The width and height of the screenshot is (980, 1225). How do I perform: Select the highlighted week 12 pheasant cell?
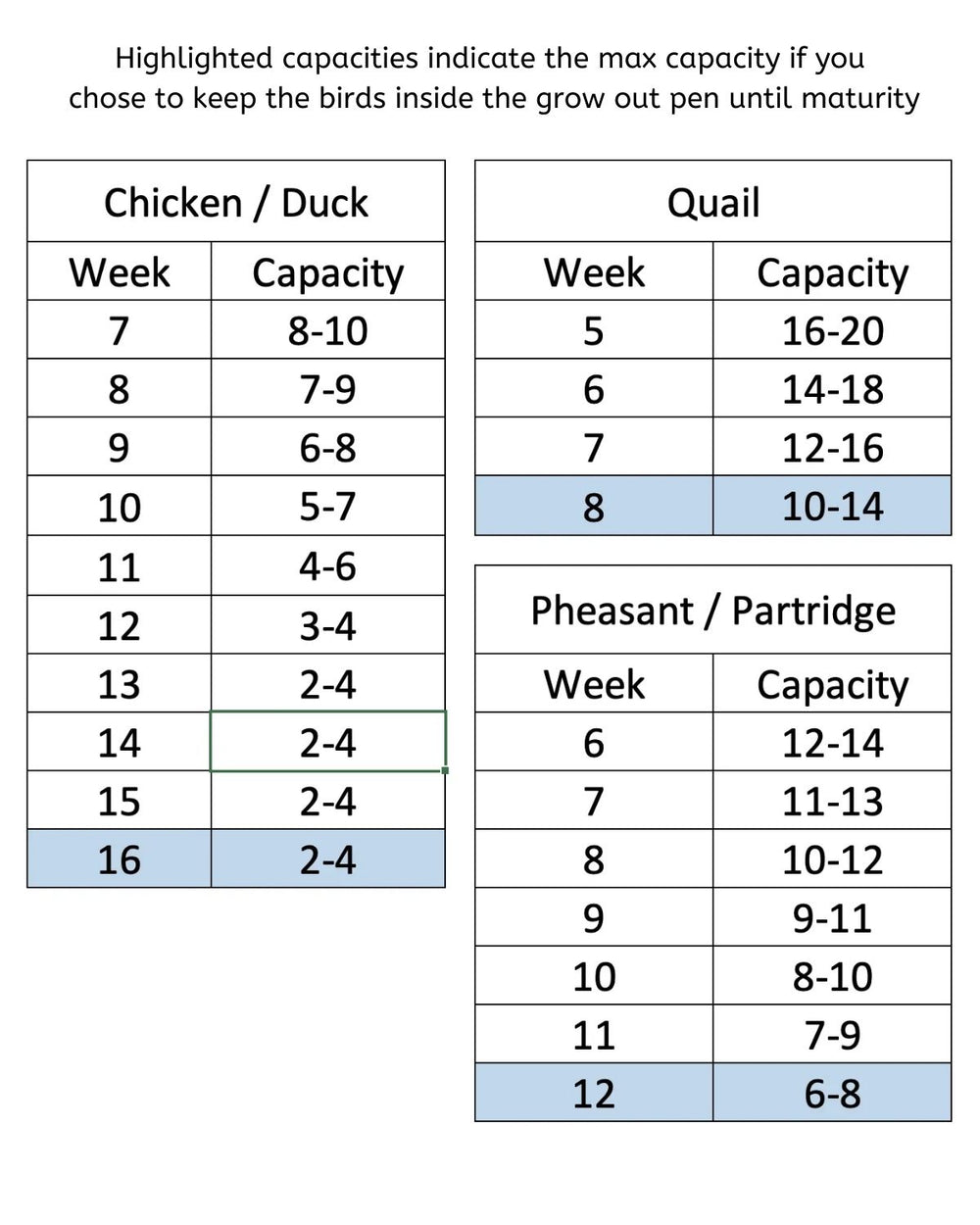594,1093
